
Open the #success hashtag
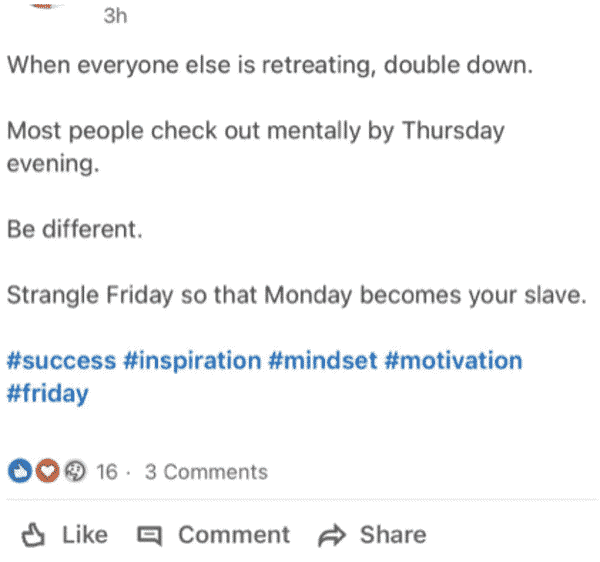[62, 360]
